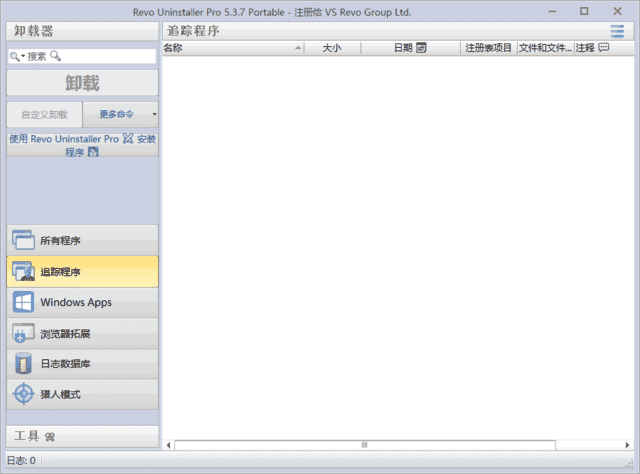Sort by 名称 column header
Viewport: 640px width, 474px height.
point(233,48)
